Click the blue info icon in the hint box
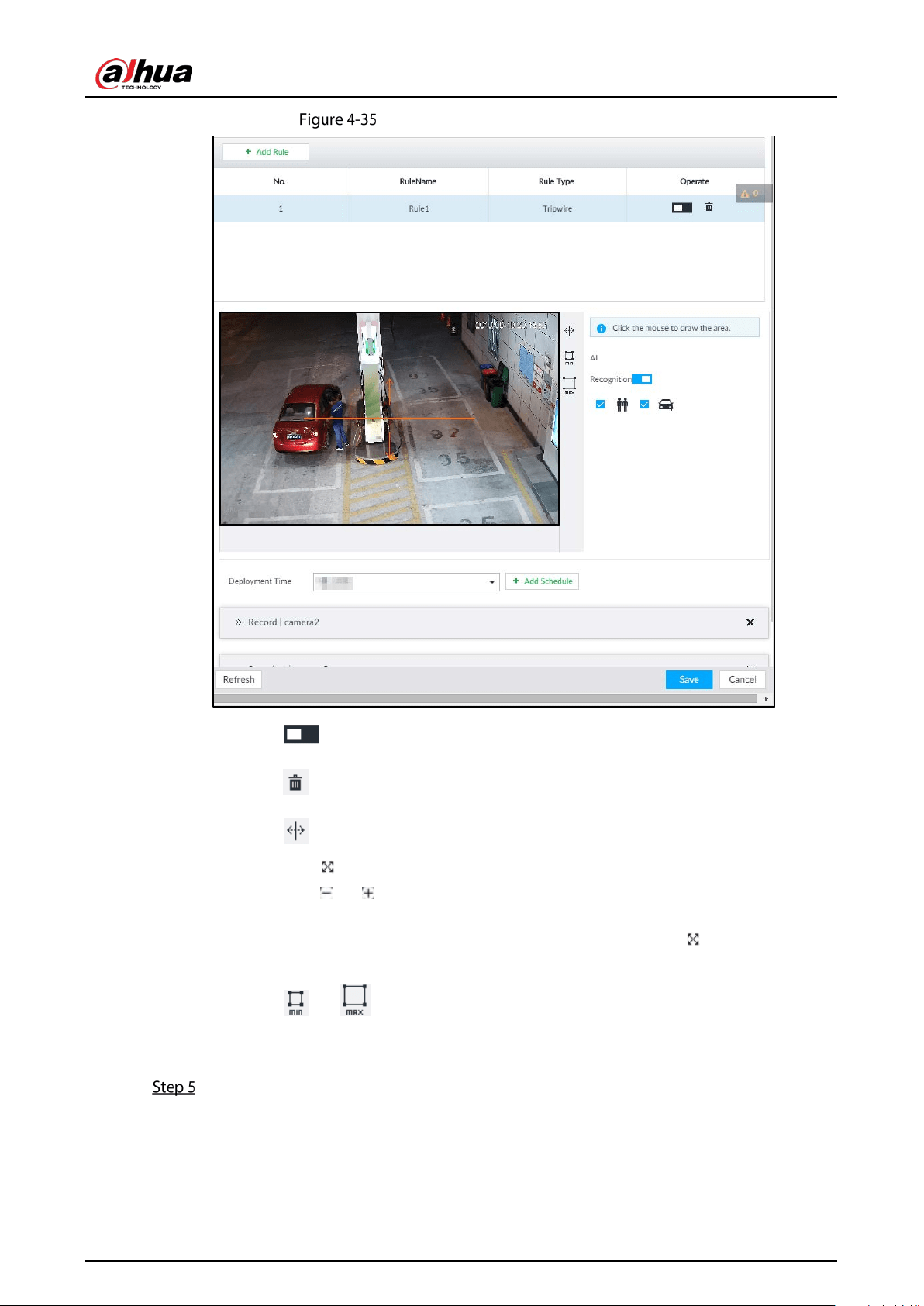 [x=602, y=329]
